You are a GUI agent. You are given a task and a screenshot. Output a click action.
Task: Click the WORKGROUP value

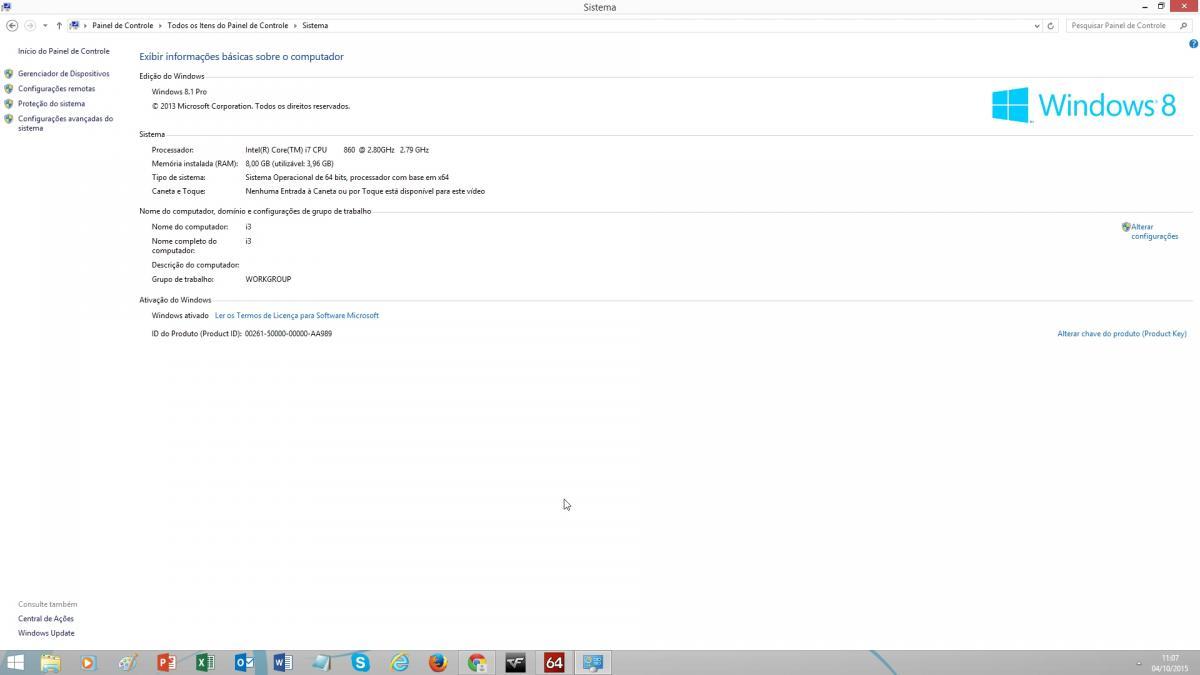(268, 279)
